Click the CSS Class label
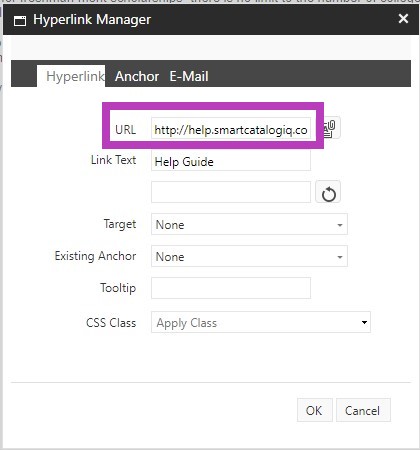Viewport: 420px width, 450px height. tap(111, 323)
